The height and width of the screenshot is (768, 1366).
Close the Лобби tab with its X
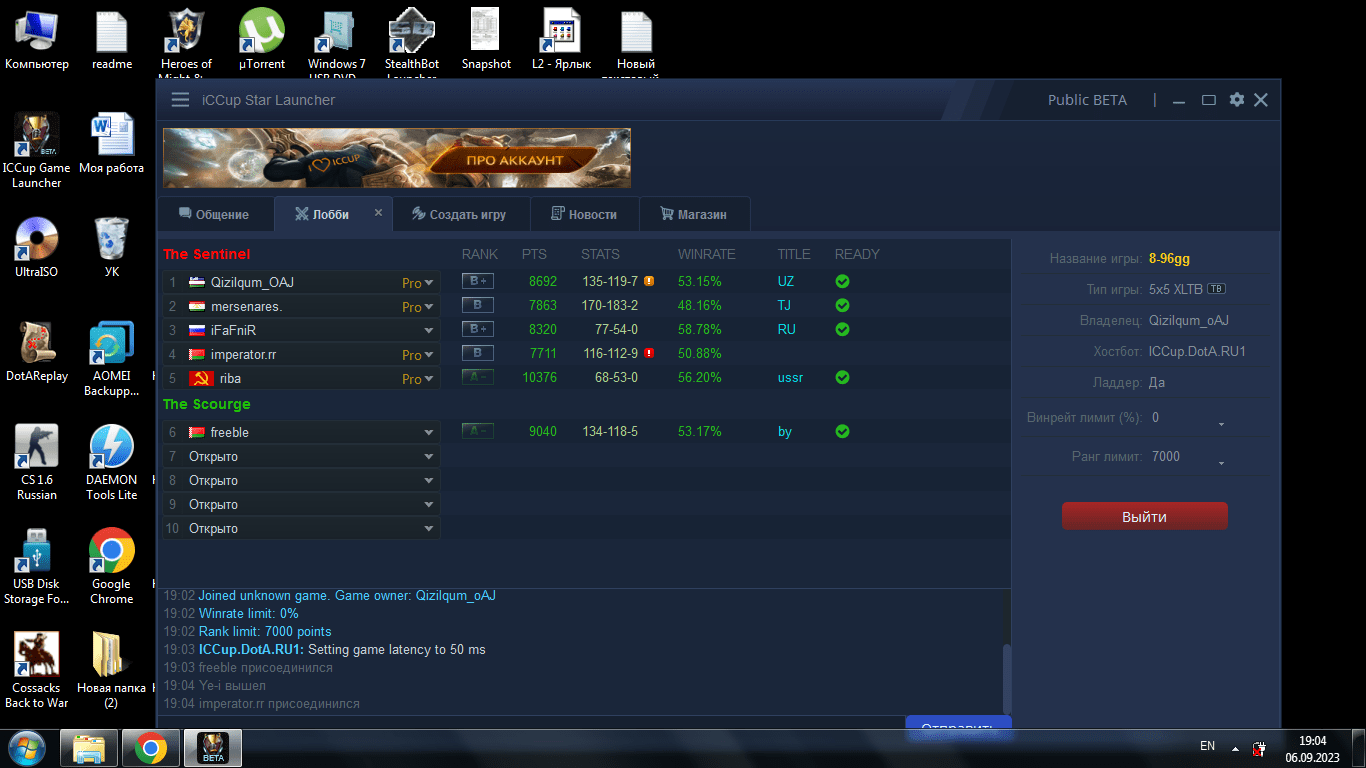(378, 213)
